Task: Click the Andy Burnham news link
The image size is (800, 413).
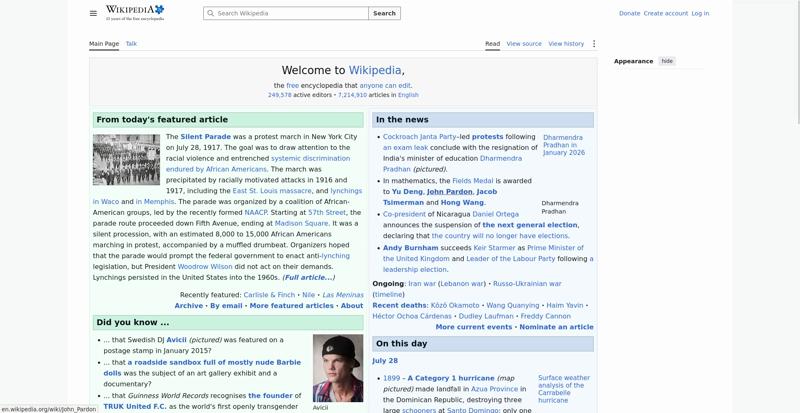Action: tap(410, 248)
